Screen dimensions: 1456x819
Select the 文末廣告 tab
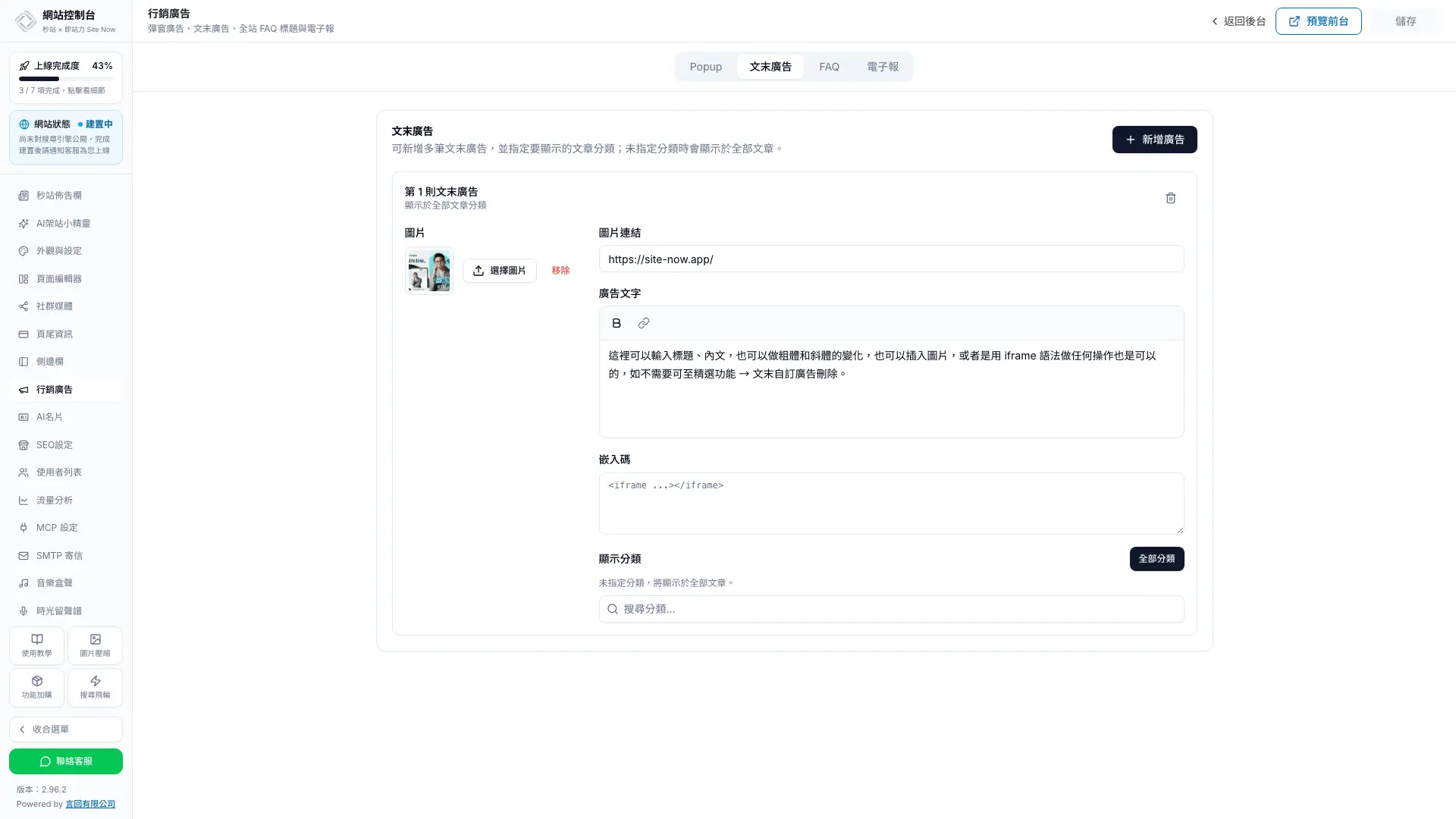[770, 67]
